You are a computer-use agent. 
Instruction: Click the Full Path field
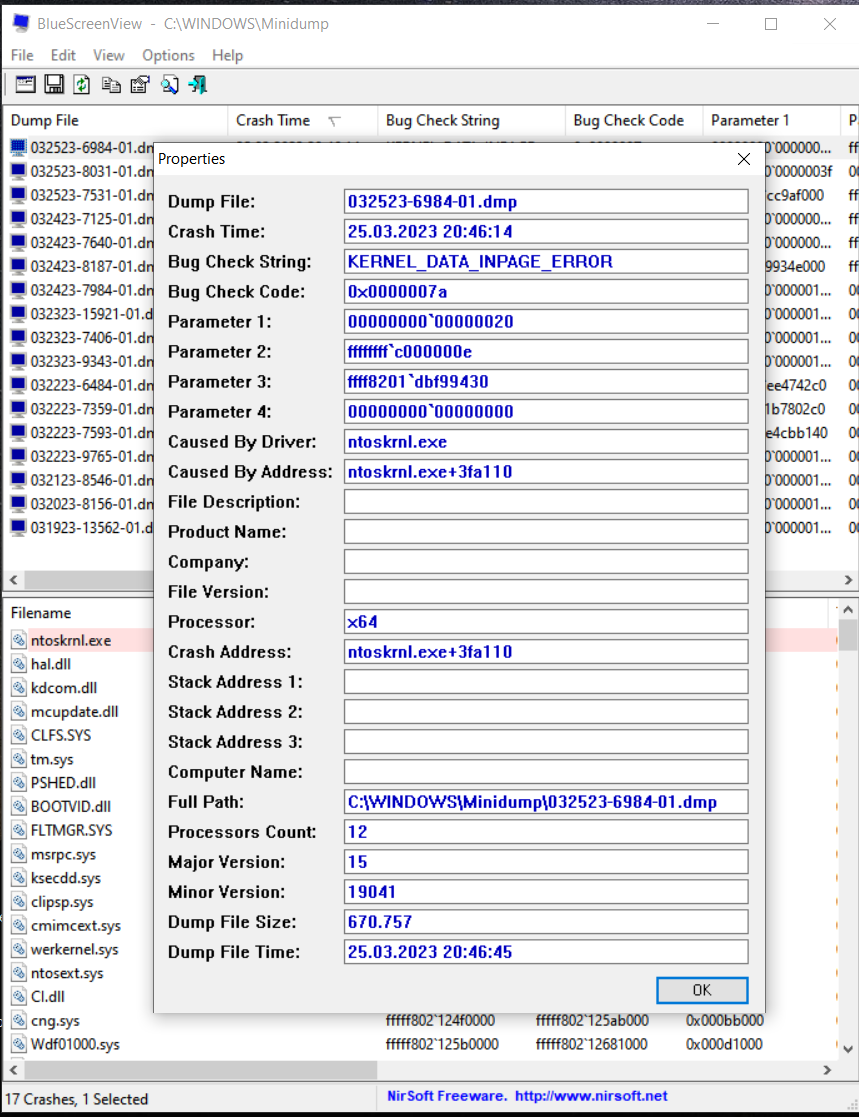click(x=546, y=802)
